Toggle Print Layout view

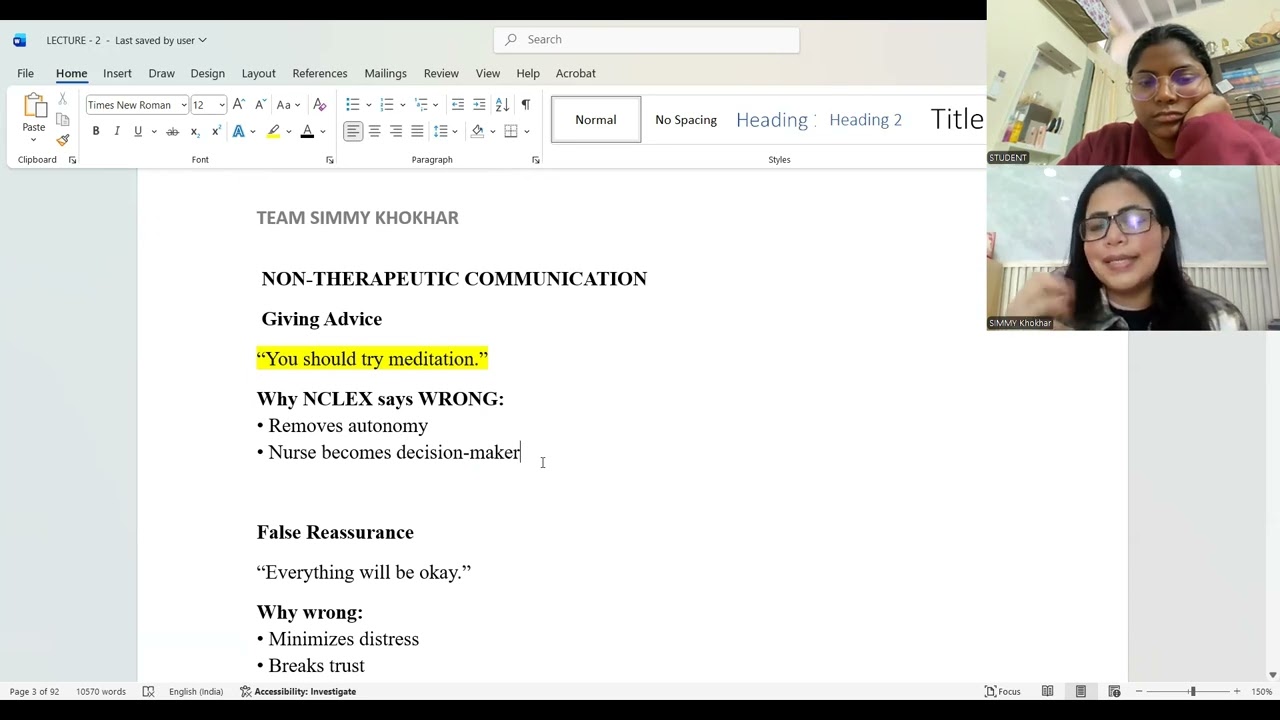click(x=1081, y=691)
